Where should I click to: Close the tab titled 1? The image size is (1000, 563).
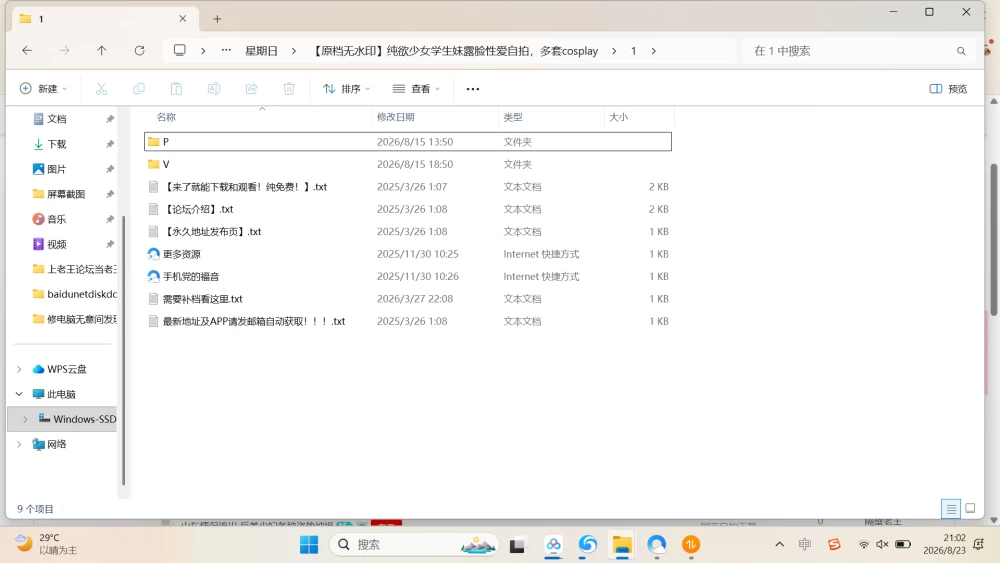coord(182,19)
